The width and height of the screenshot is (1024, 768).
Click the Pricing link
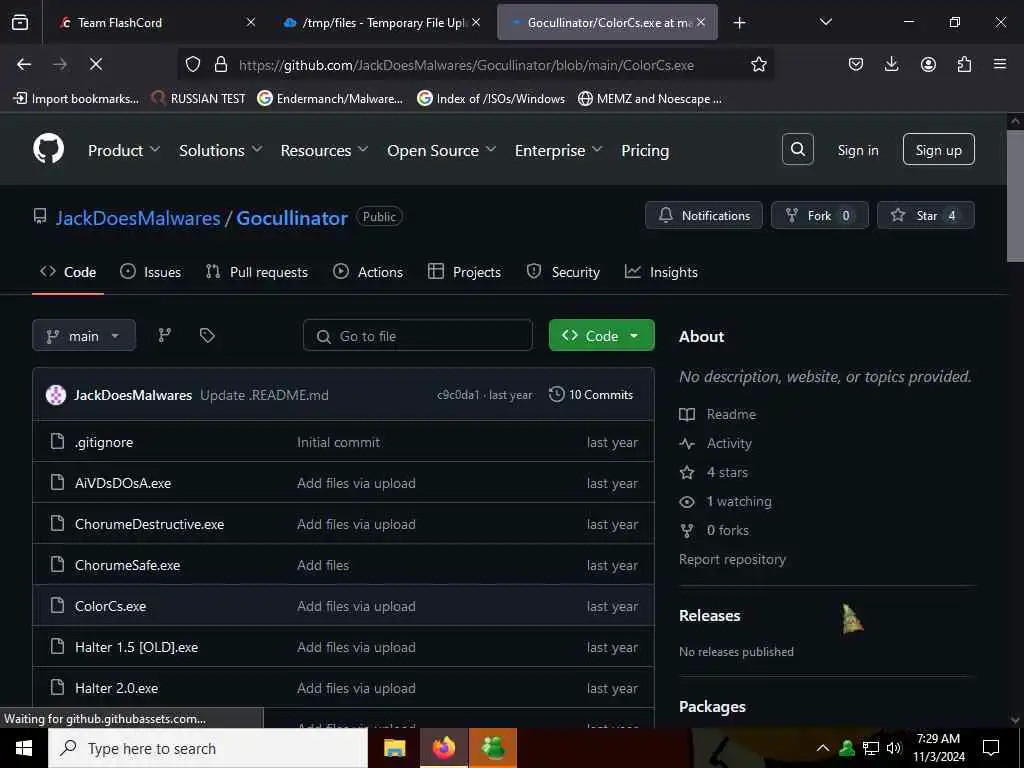tap(645, 150)
